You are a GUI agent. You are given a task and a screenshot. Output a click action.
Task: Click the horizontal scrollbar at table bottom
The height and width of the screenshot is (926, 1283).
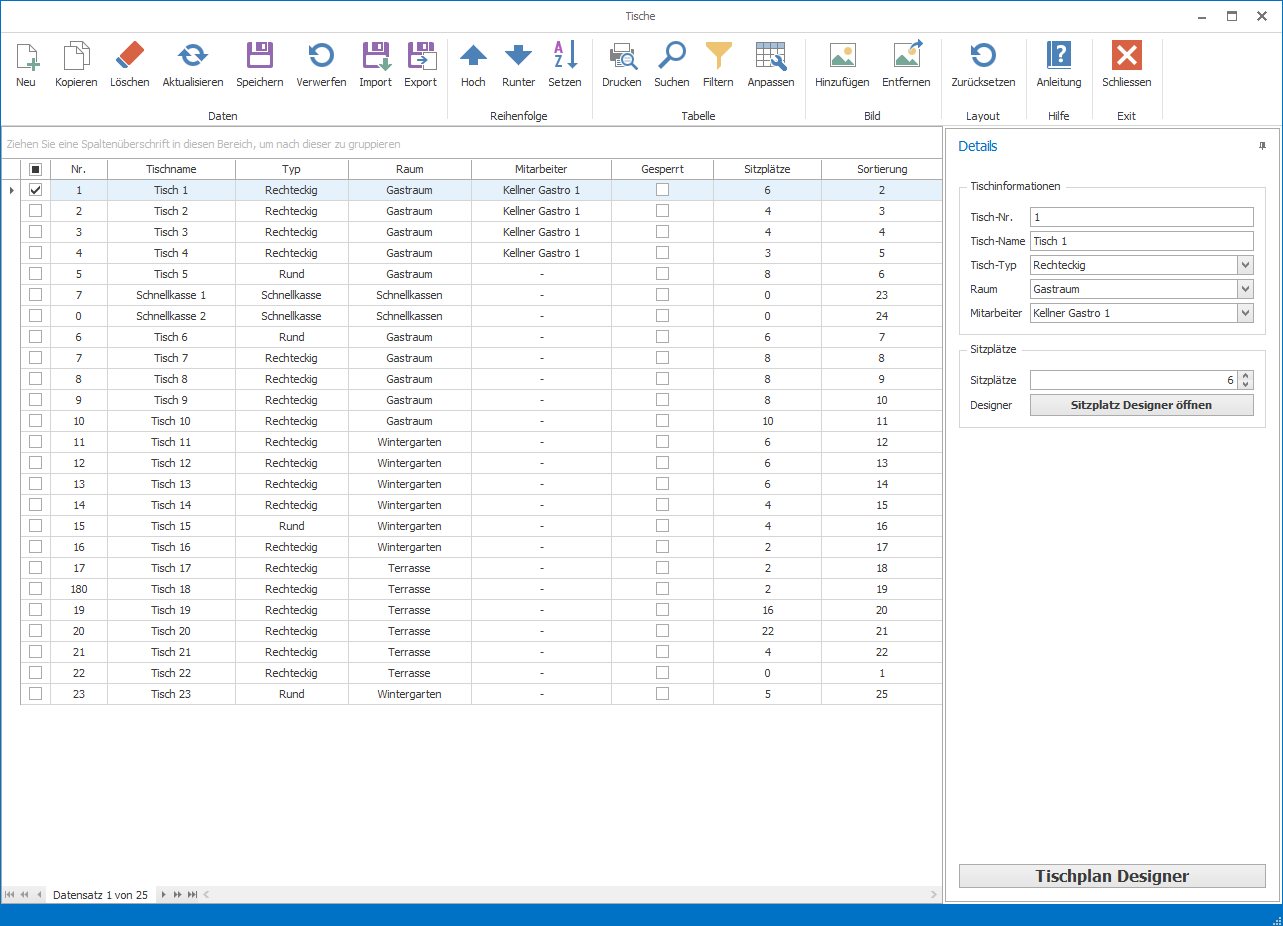[571, 895]
